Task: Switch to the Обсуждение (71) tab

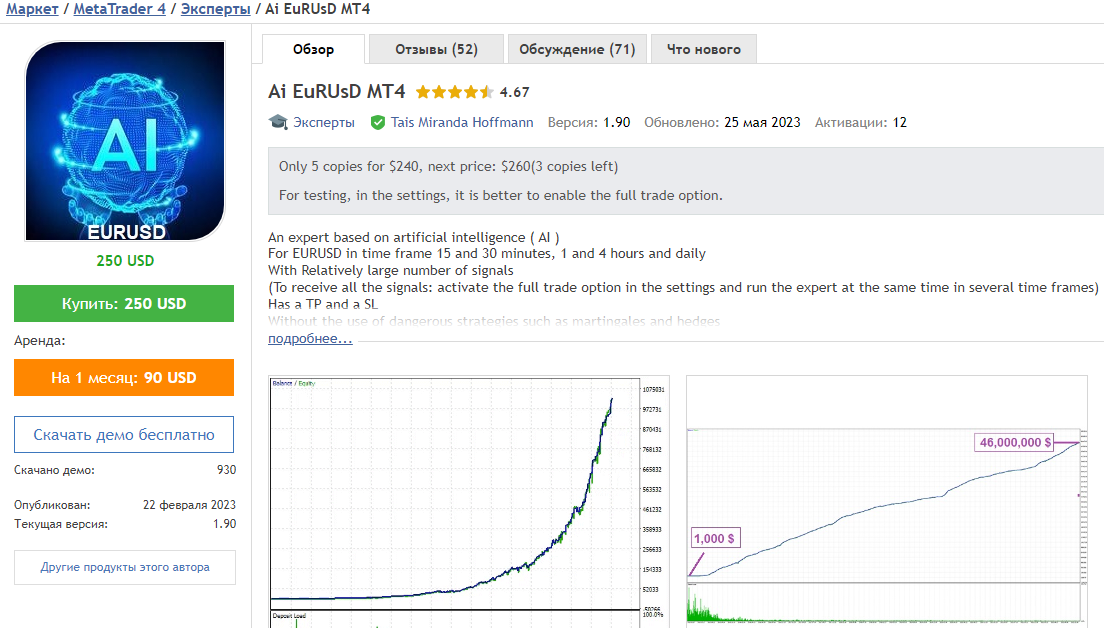Action: [577, 49]
